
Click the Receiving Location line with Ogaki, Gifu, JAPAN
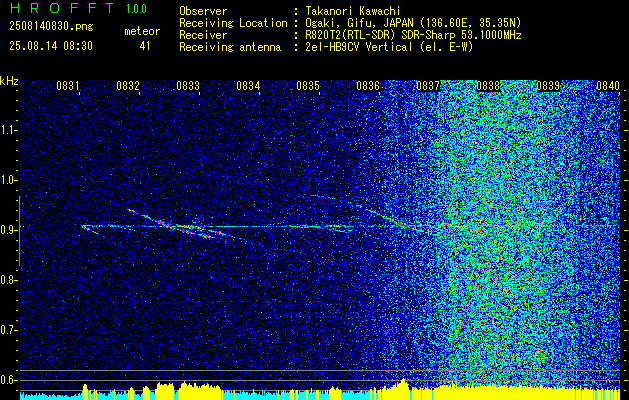350,23
